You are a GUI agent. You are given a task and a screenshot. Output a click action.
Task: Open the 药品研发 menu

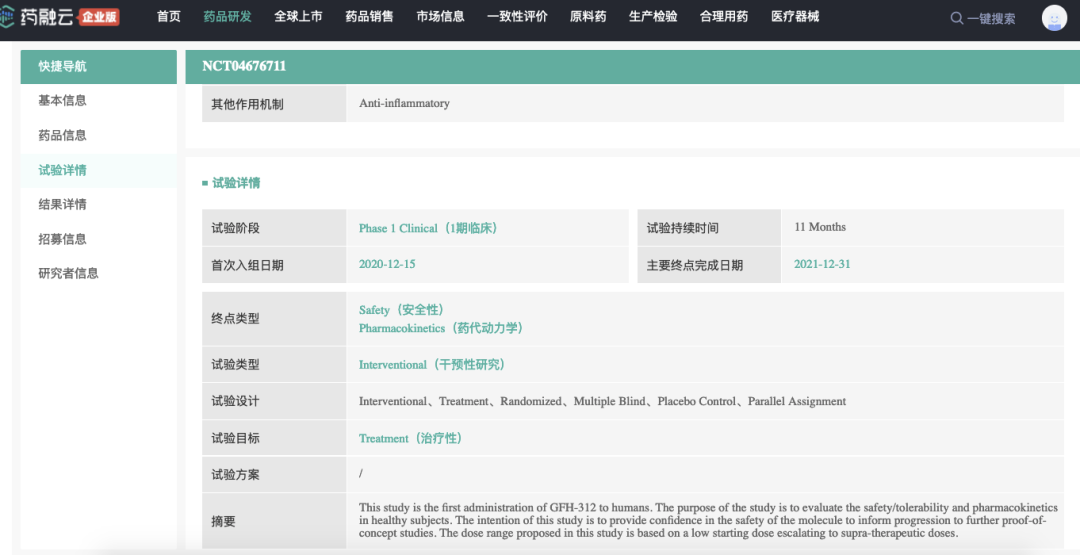(x=227, y=17)
